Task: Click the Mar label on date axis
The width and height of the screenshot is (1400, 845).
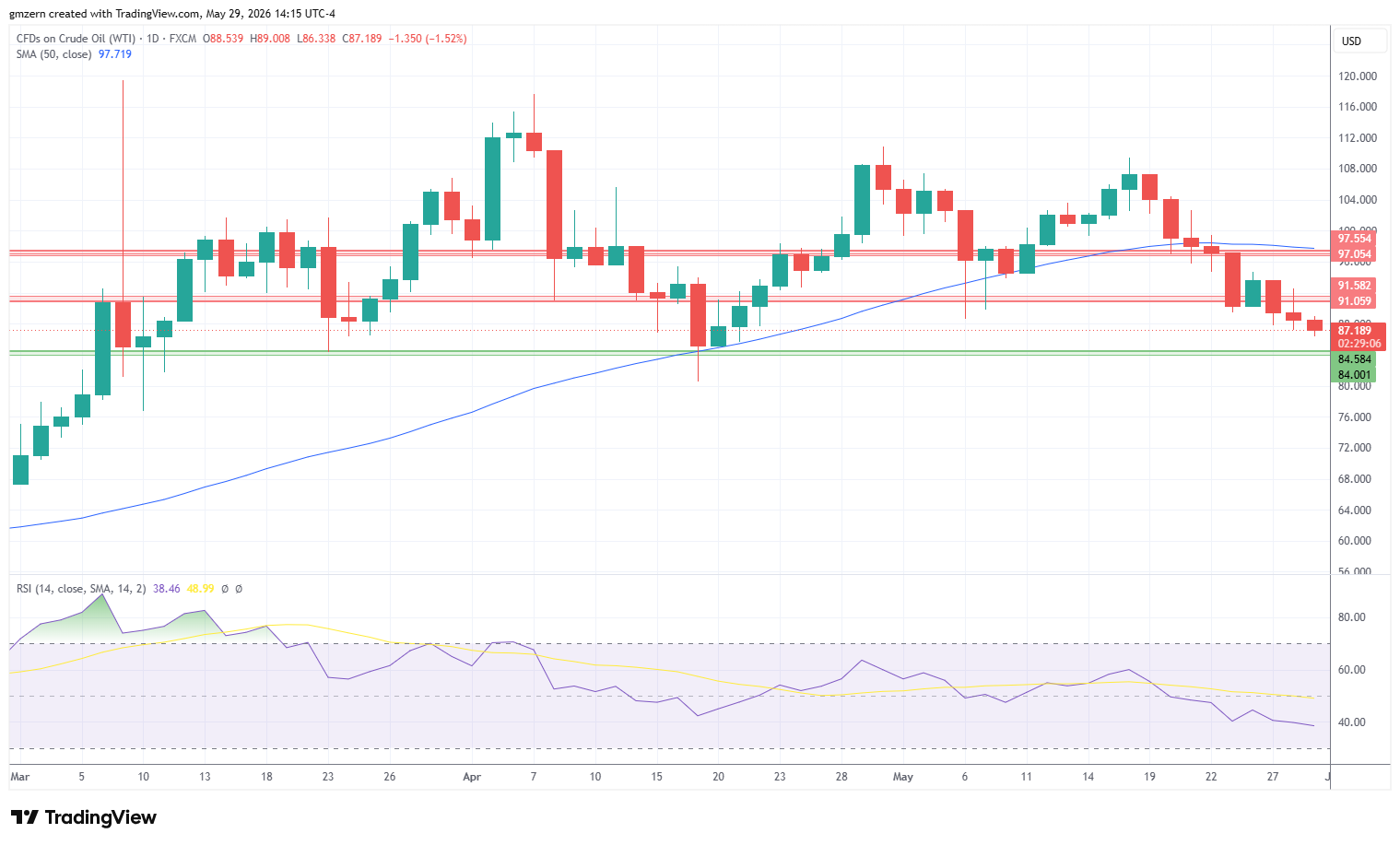Action: pos(19,777)
